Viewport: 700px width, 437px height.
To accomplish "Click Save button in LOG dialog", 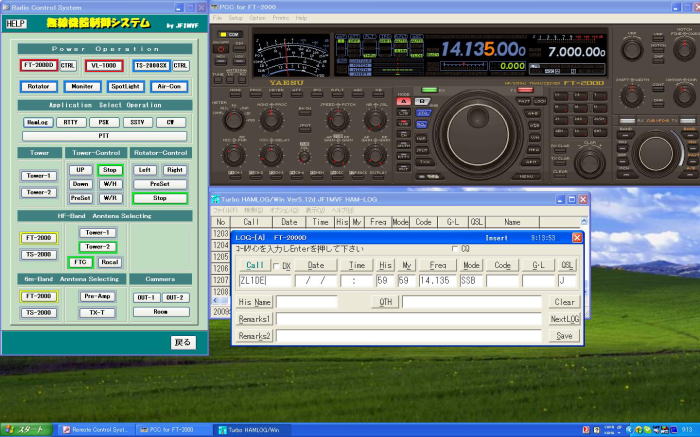I will coord(564,336).
